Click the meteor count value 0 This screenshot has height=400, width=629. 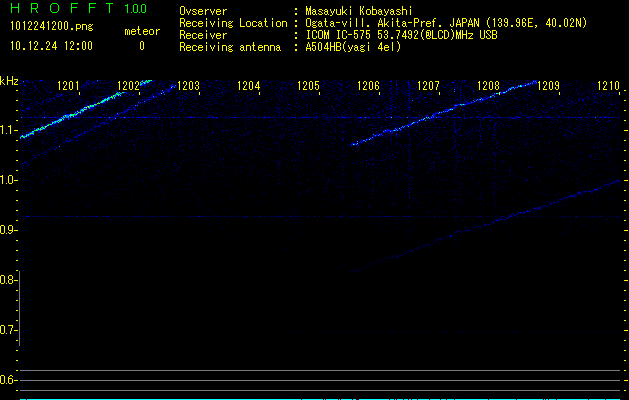[142, 46]
